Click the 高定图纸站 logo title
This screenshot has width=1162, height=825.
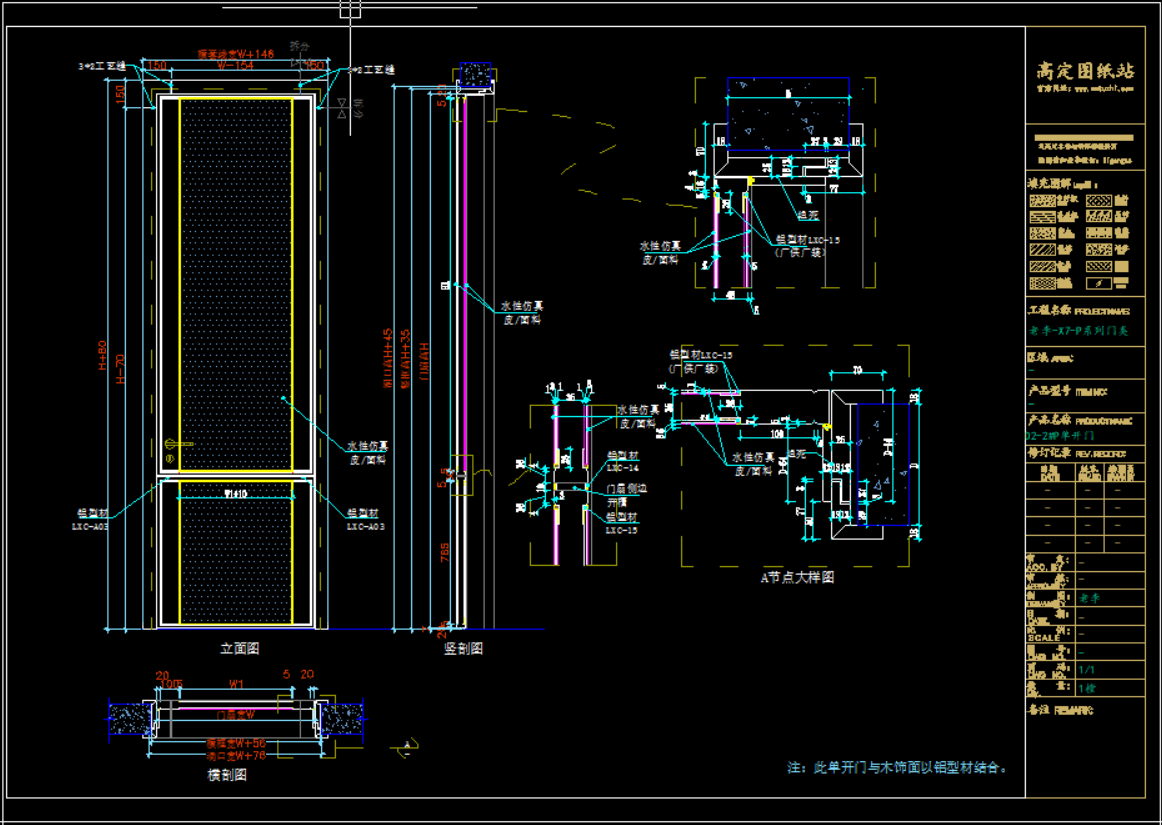(x=1085, y=71)
